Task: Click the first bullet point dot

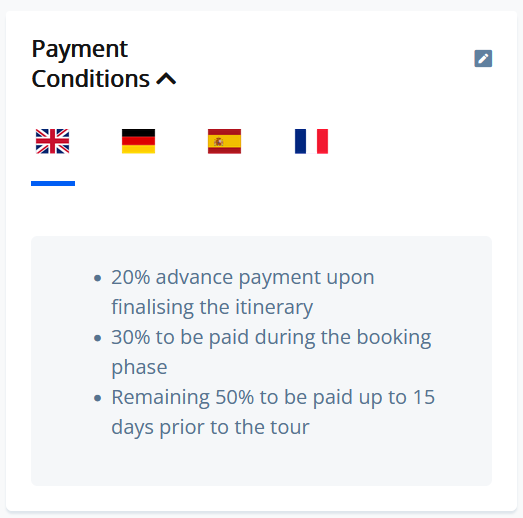Action: point(97,278)
